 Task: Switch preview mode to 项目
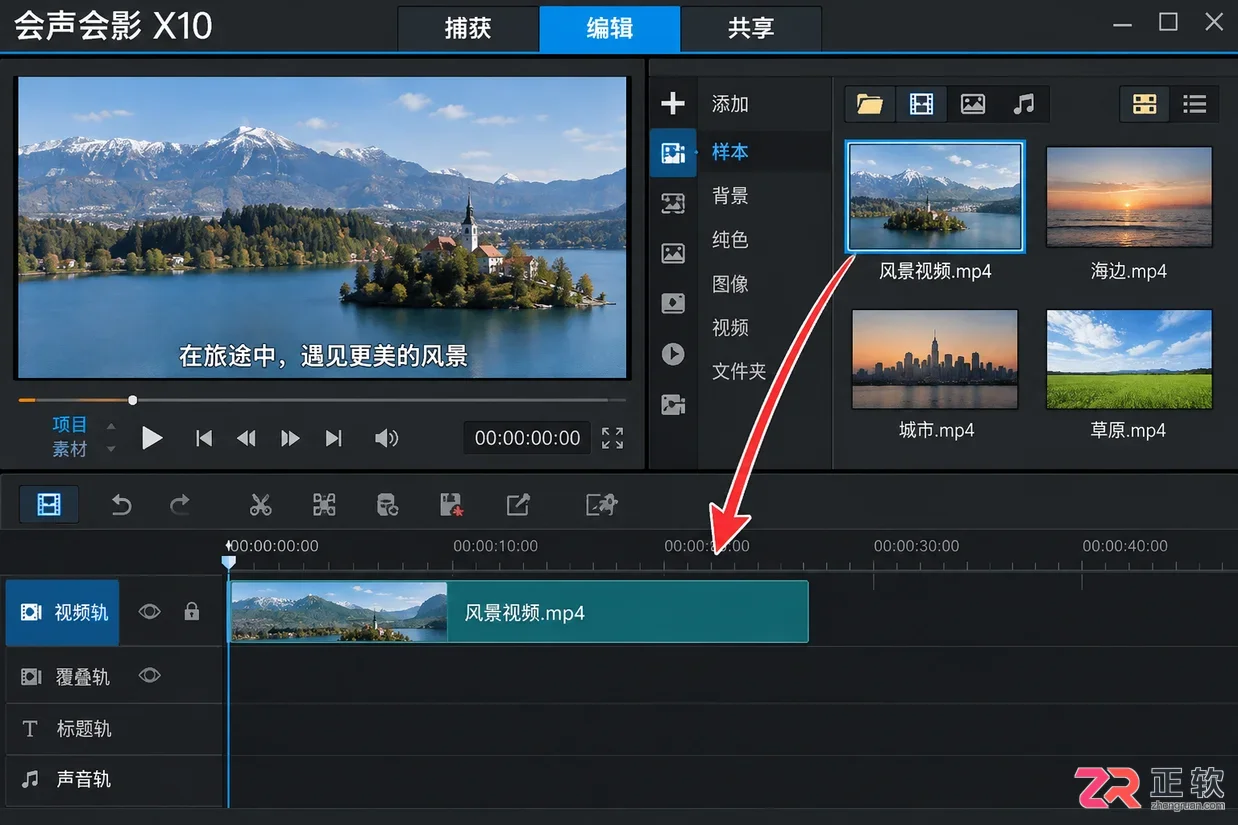[x=70, y=425]
